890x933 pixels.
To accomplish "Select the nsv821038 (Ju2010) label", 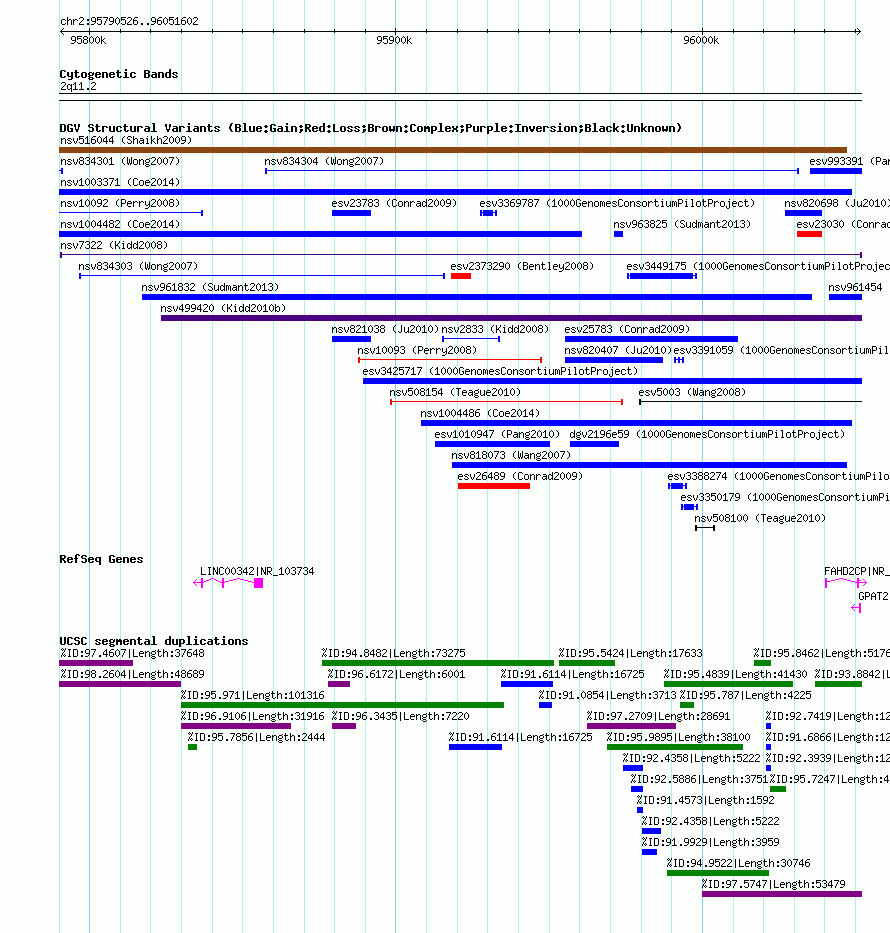I will [x=385, y=329].
